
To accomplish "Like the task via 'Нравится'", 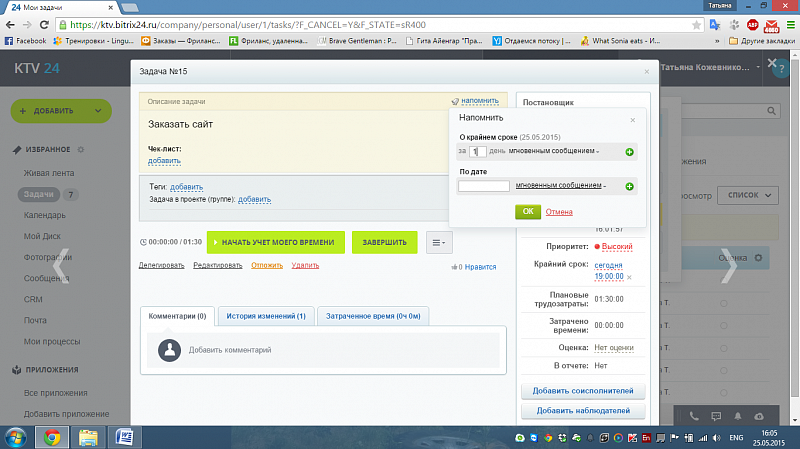I will click(x=480, y=267).
